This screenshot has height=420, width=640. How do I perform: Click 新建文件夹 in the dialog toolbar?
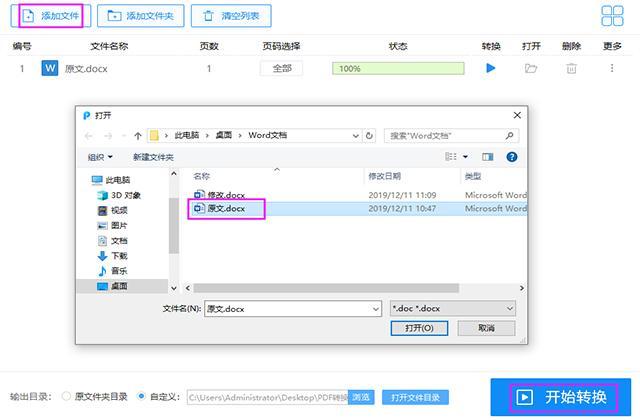153,157
